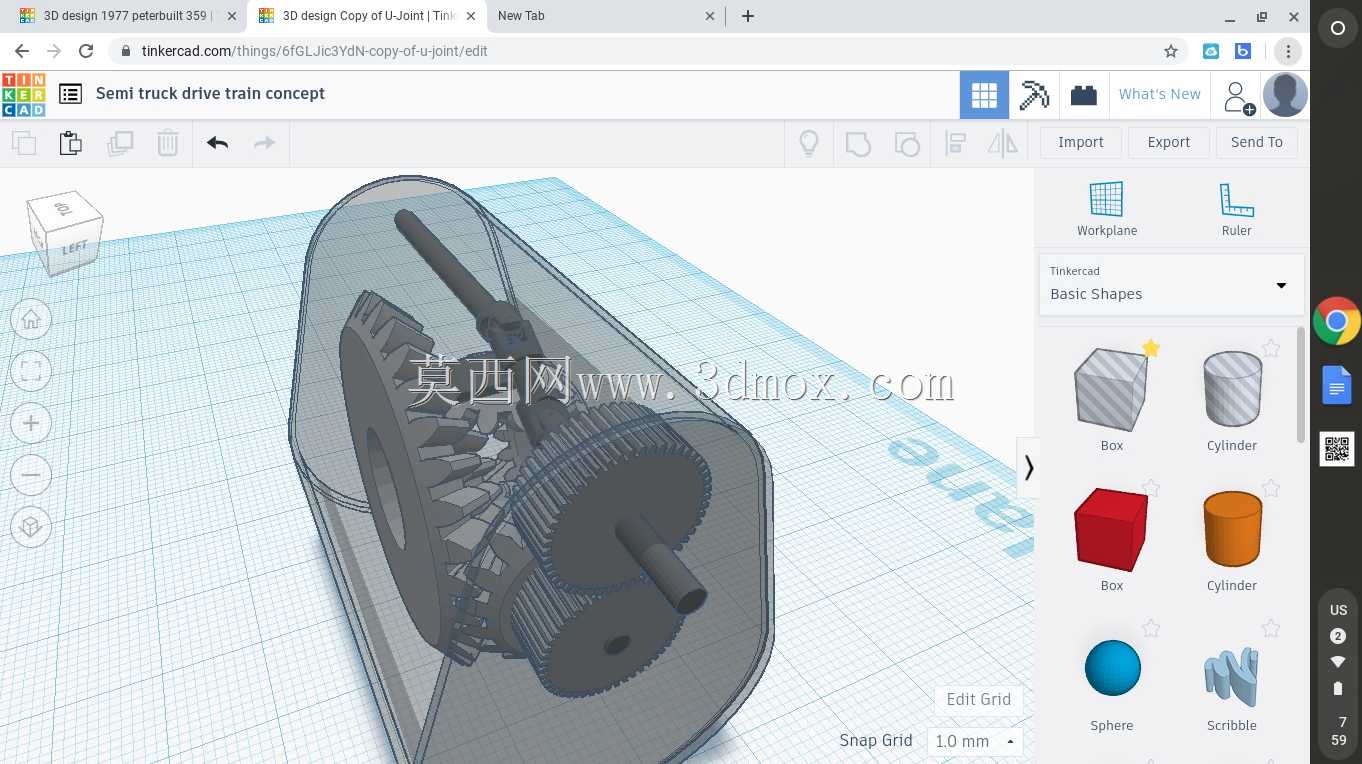Switch to the New Tab tab
Image resolution: width=1362 pixels, height=764 pixels.
click(x=605, y=16)
